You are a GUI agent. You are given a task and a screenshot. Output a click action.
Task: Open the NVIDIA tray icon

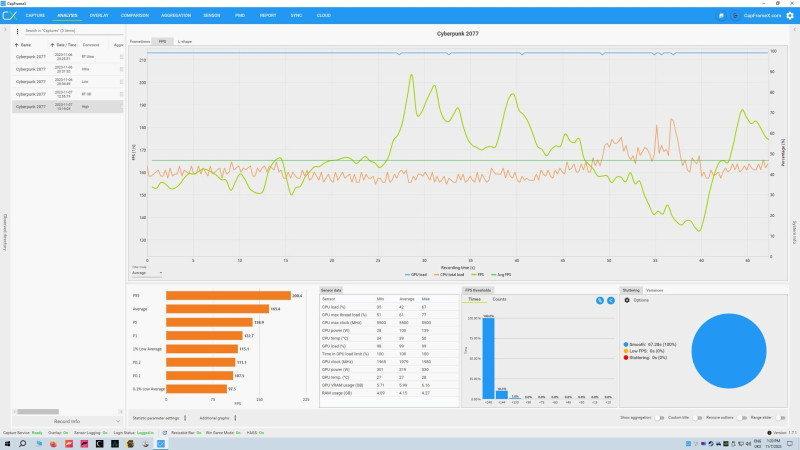click(x=726, y=444)
